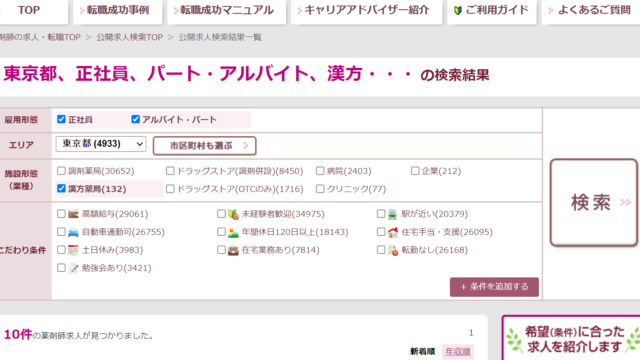640x360 pixels.
Task: Click the 市区町村も選ぶ button
Action: (204, 146)
